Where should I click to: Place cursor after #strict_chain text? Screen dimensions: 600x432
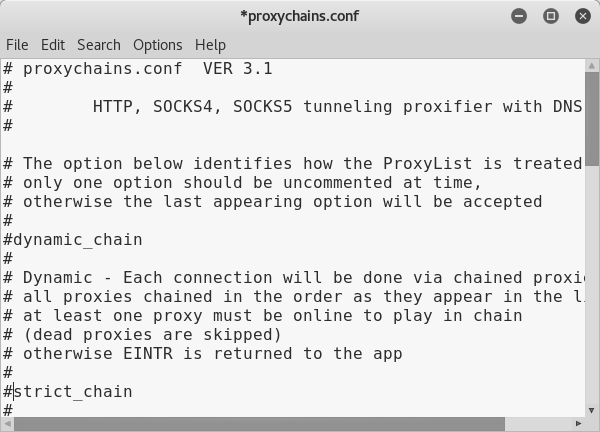[133, 392]
